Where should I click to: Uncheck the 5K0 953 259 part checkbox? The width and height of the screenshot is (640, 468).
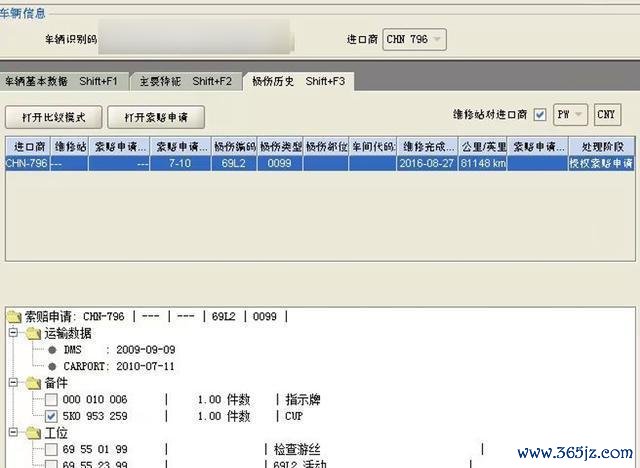pyautogui.click(x=52, y=414)
